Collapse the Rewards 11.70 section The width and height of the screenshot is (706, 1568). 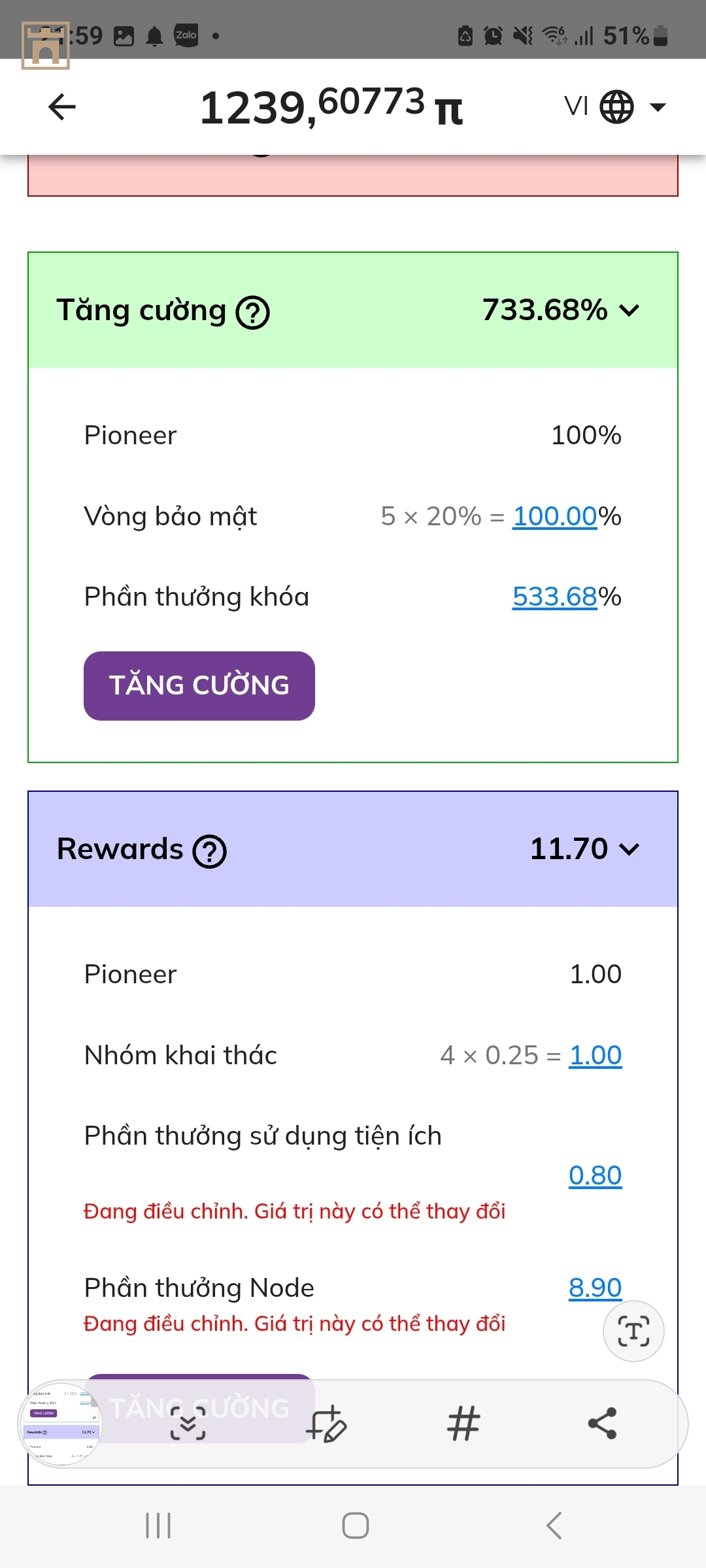(629, 849)
